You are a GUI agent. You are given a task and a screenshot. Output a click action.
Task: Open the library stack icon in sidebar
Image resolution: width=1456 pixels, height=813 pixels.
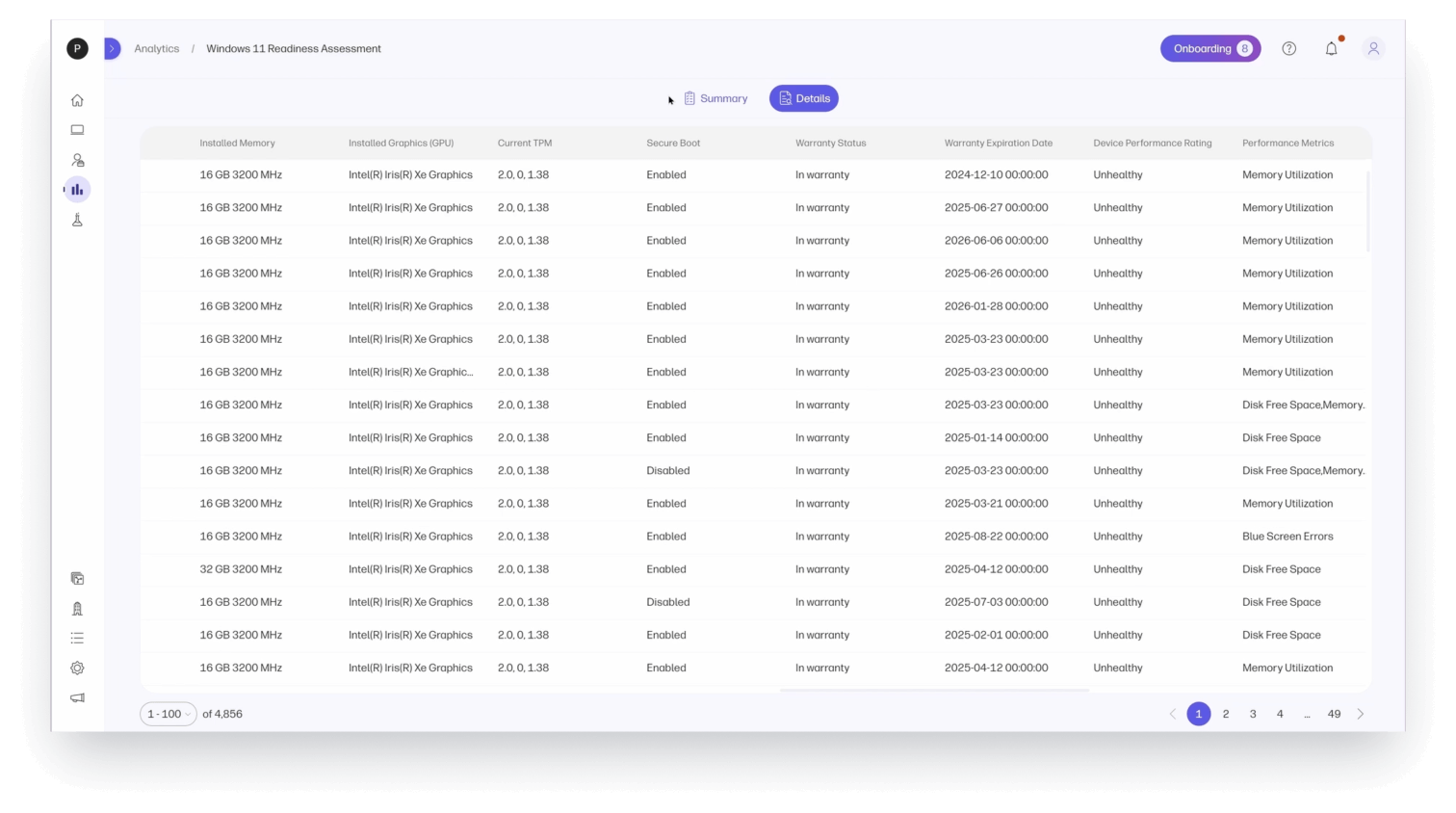pyautogui.click(x=77, y=578)
